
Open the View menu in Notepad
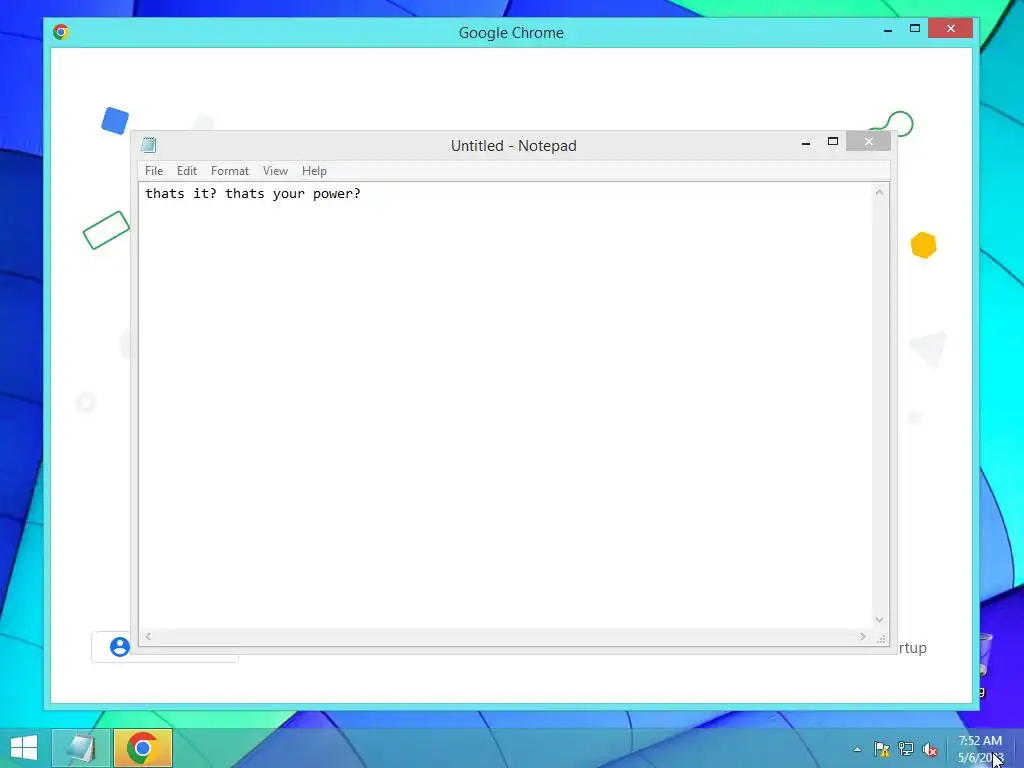275,170
